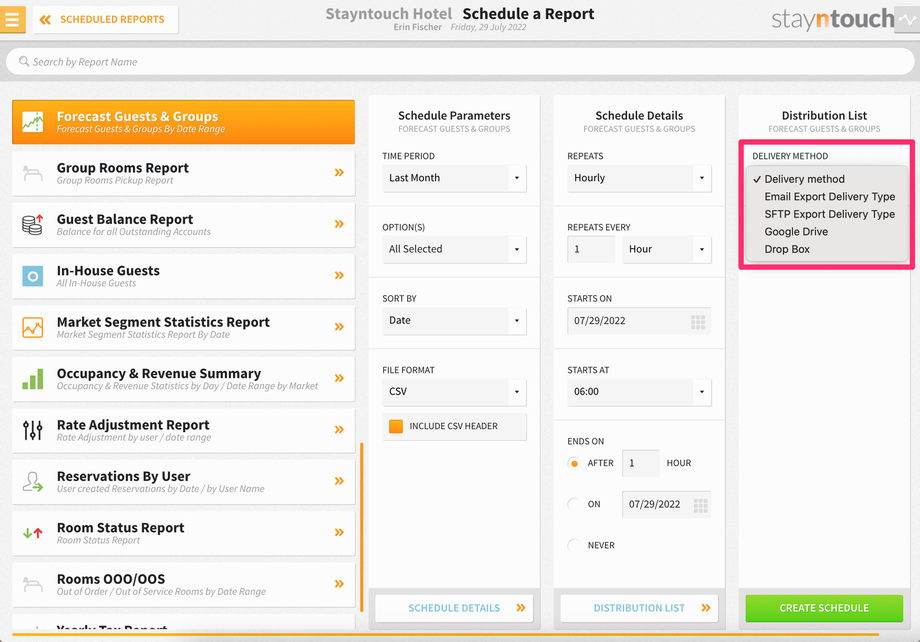Click the After hour count field
This screenshot has height=642, width=920.
[x=641, y=464]
